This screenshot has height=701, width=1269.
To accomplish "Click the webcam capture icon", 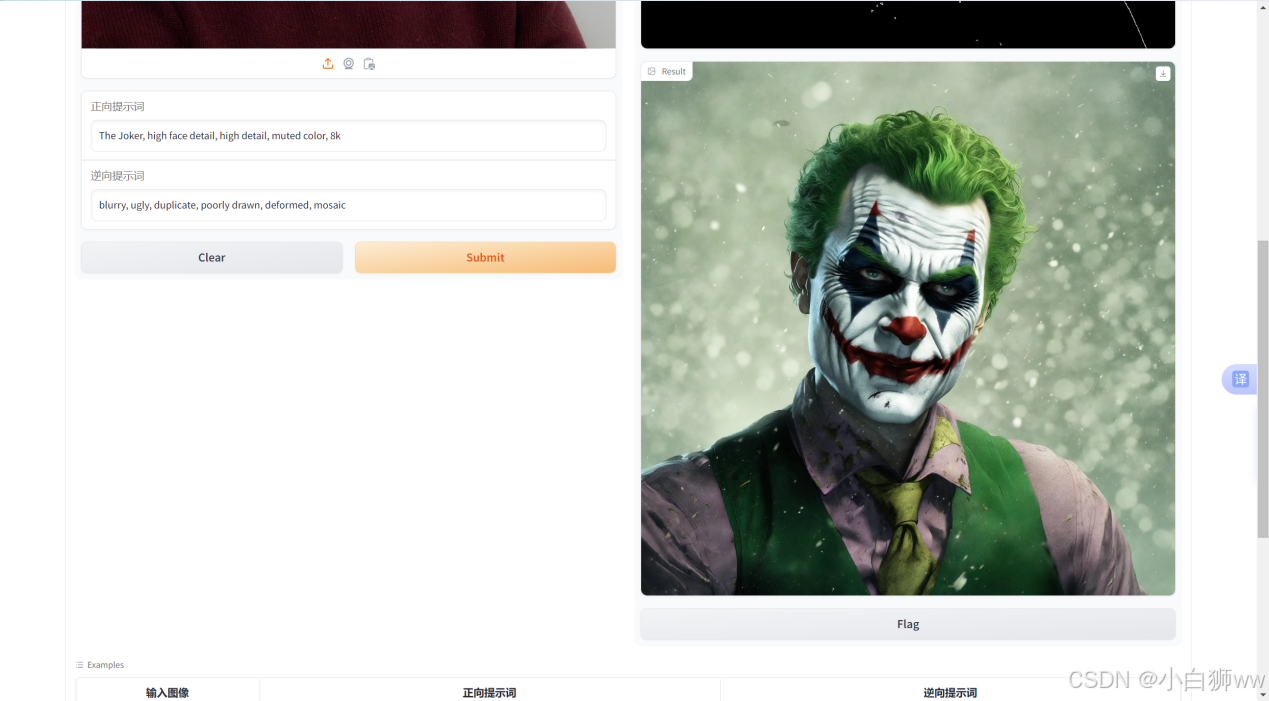I will click(x=349, y=64).
